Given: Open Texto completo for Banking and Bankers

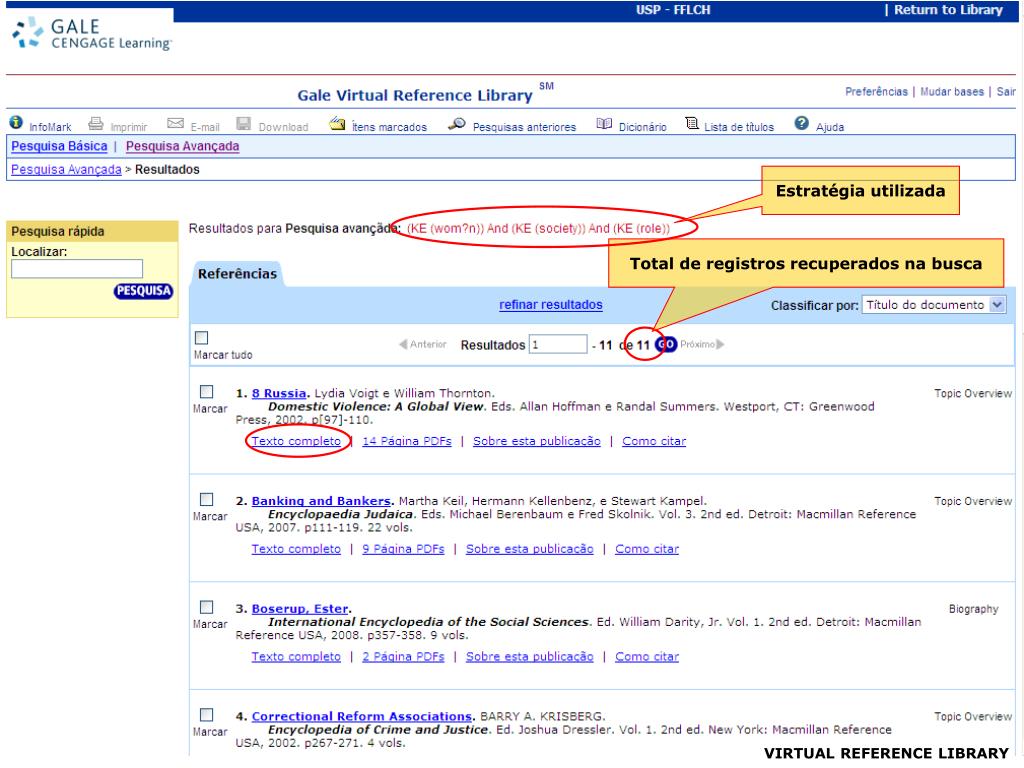Looking at the screenshot, I should (296, 549).
